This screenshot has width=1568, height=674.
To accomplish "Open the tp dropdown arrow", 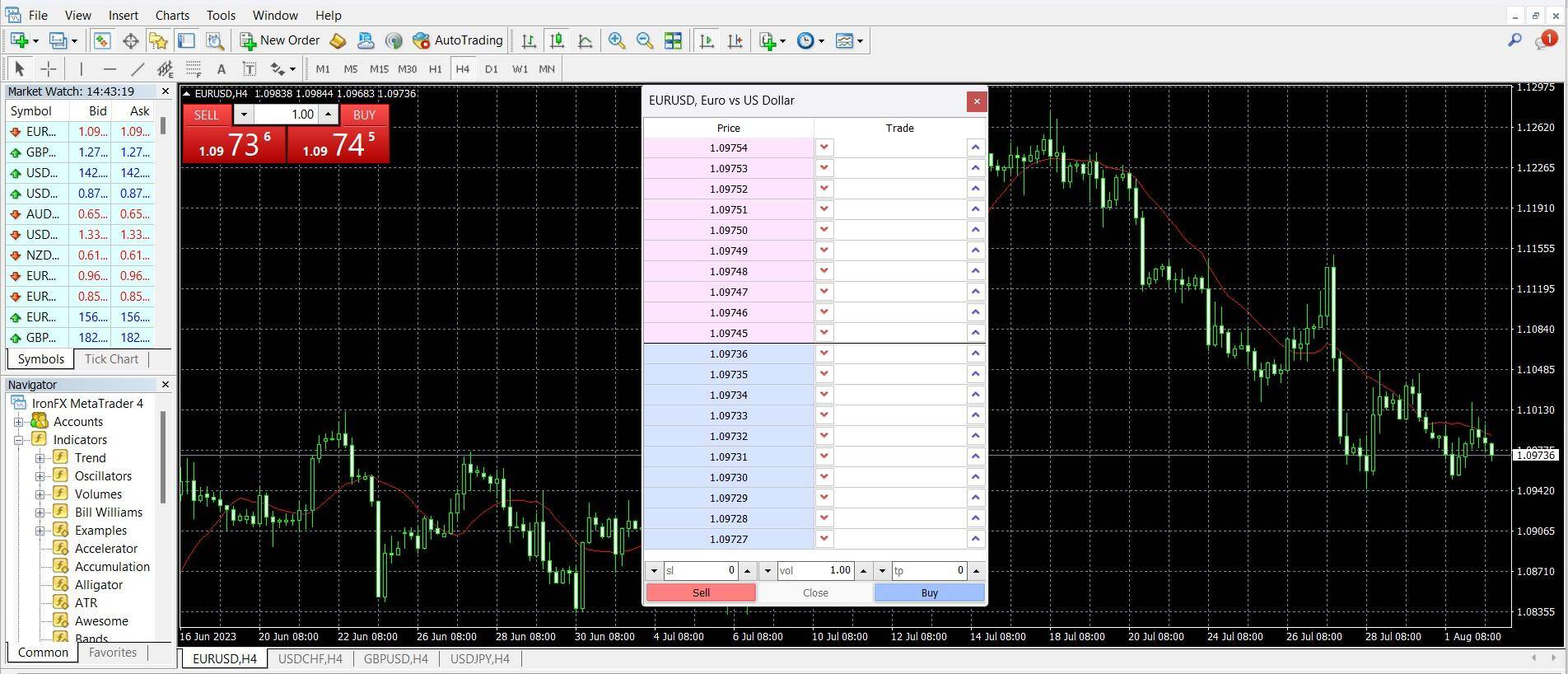I will tap(882, 570).
